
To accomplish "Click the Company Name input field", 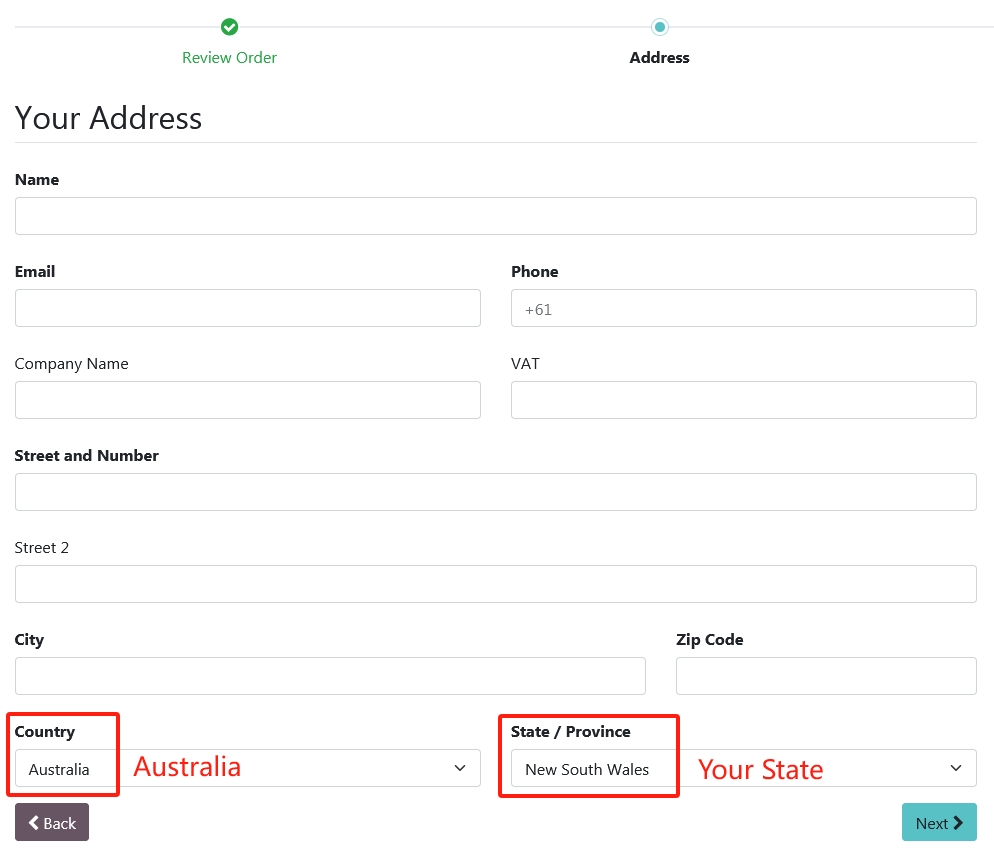I will click(x=247, y=399).
